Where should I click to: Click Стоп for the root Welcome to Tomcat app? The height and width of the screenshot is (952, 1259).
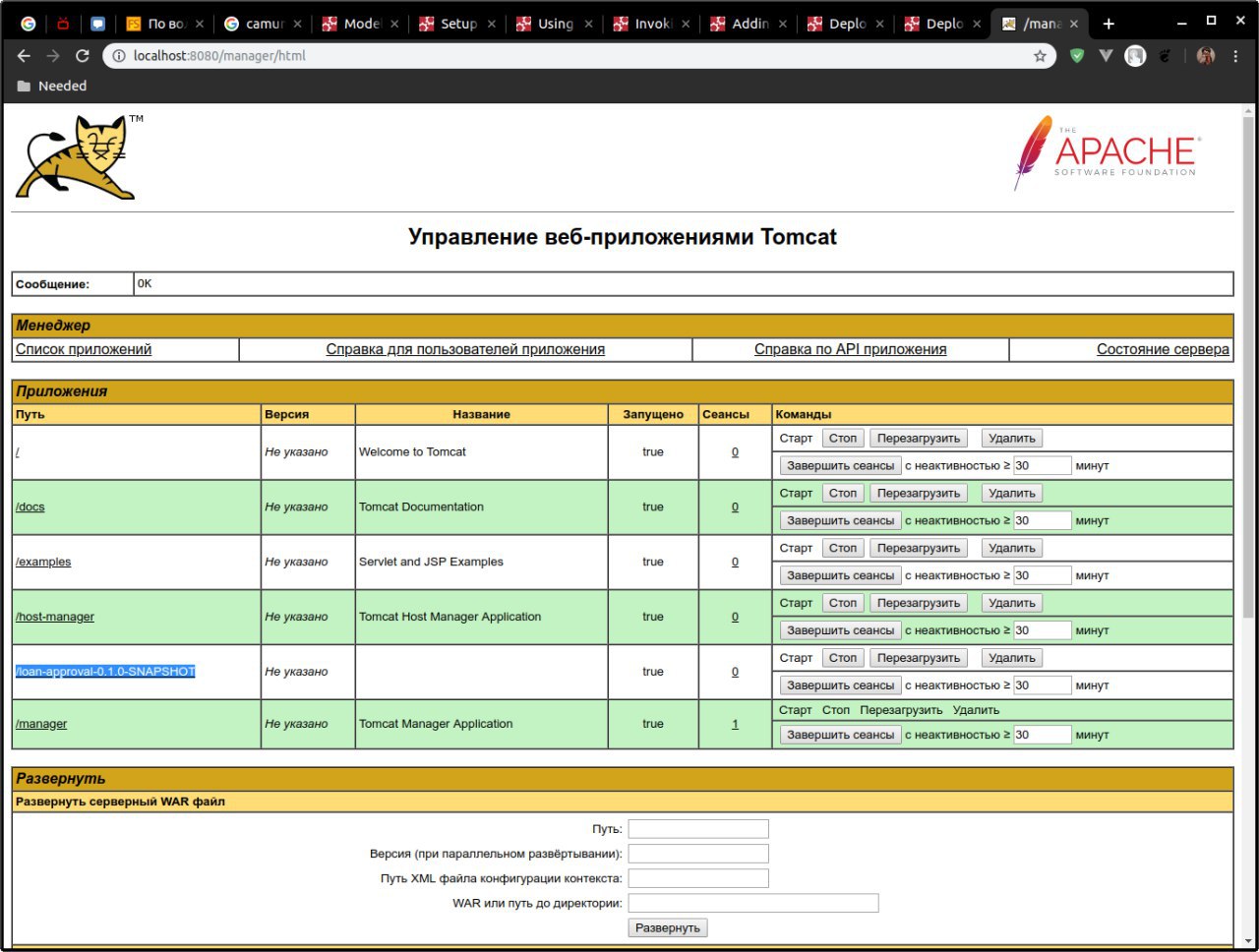tap(843, 439)
